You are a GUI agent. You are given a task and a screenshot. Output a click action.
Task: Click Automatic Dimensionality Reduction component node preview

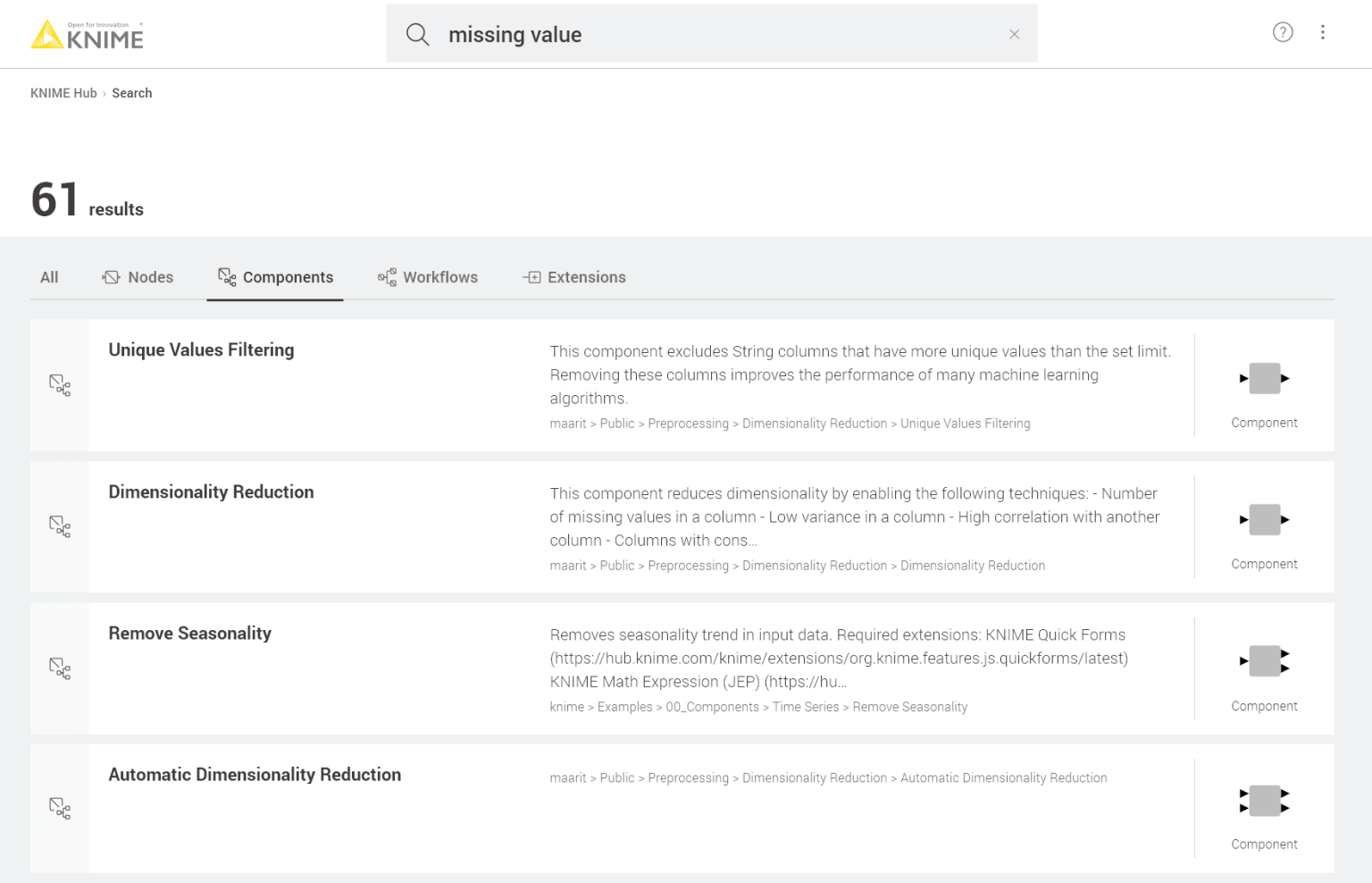pos(1264,800)
